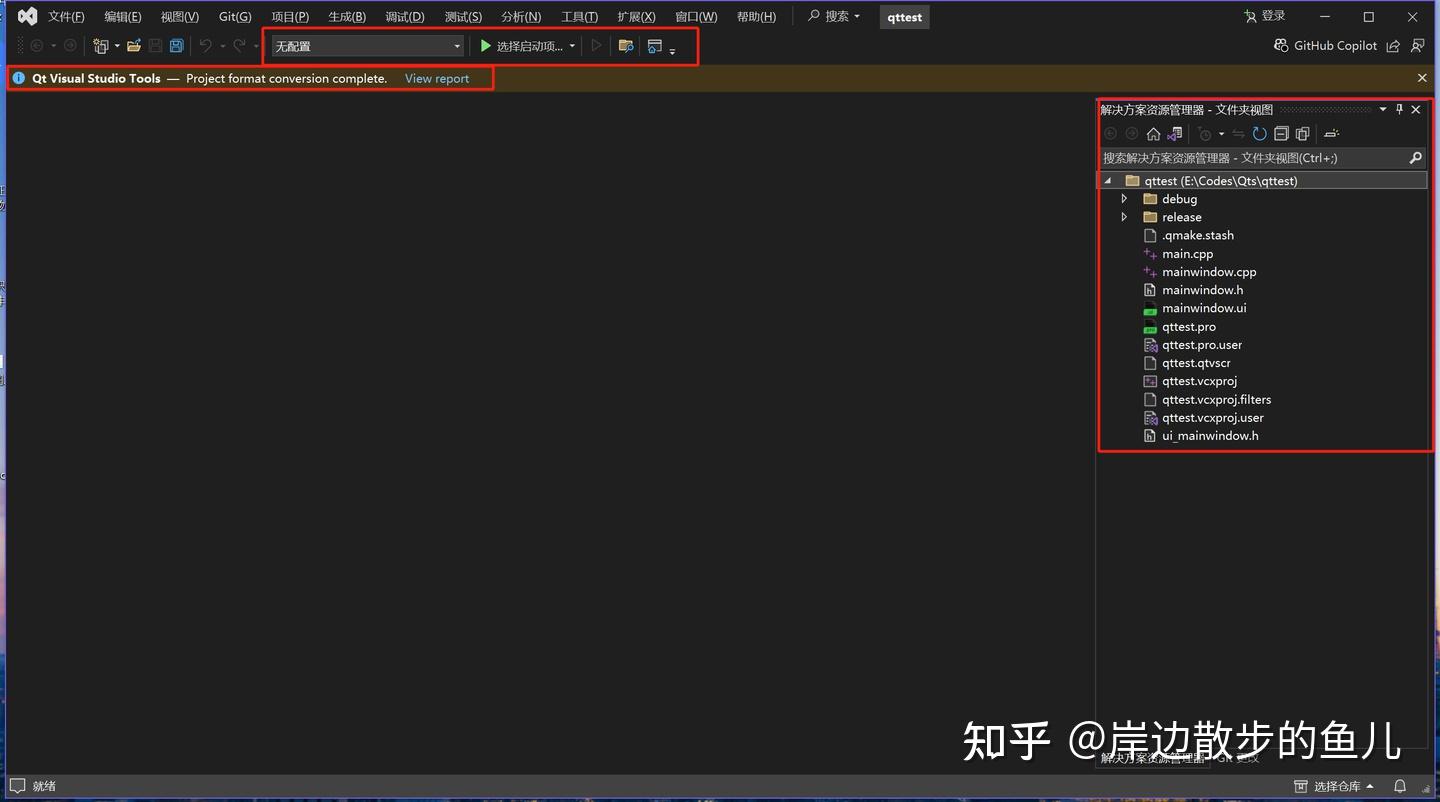Open the 扩展(X) menu
Screen dimensions: 1440x802
pyautogui.click(x=635, y=16)
